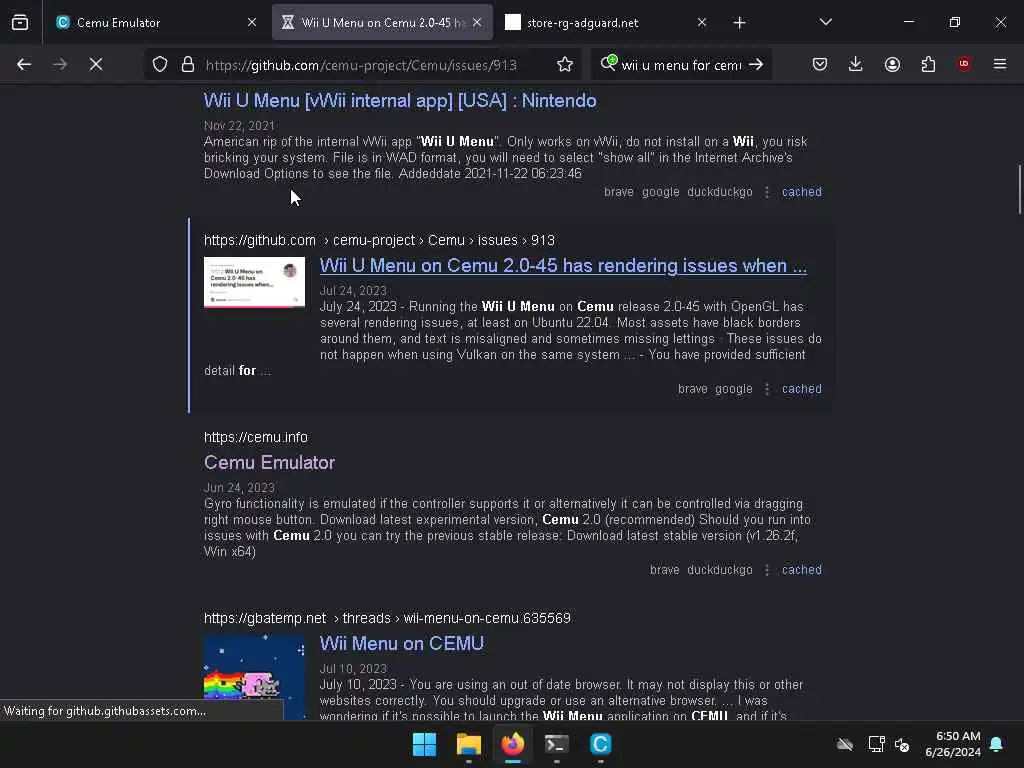Screen dimensions: 1024x768
Task: Open brave link under Wii U Menu vWii result
Action: click(x=618, y=191)
